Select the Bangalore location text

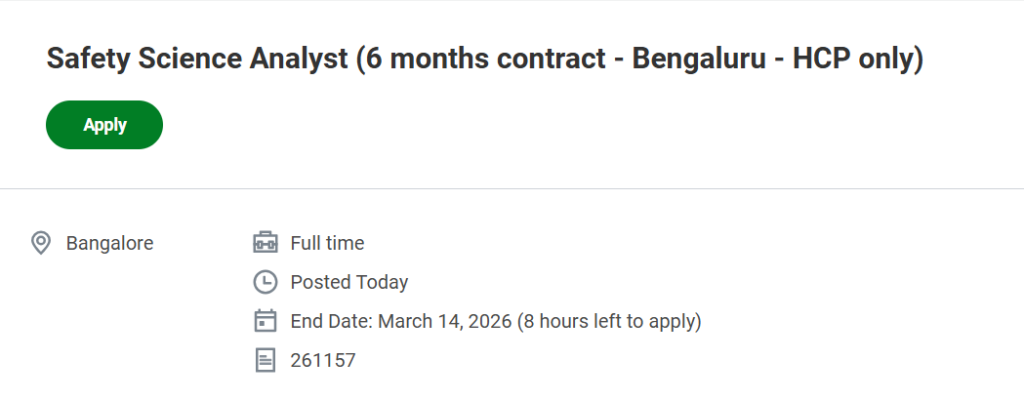click(109, 243)
